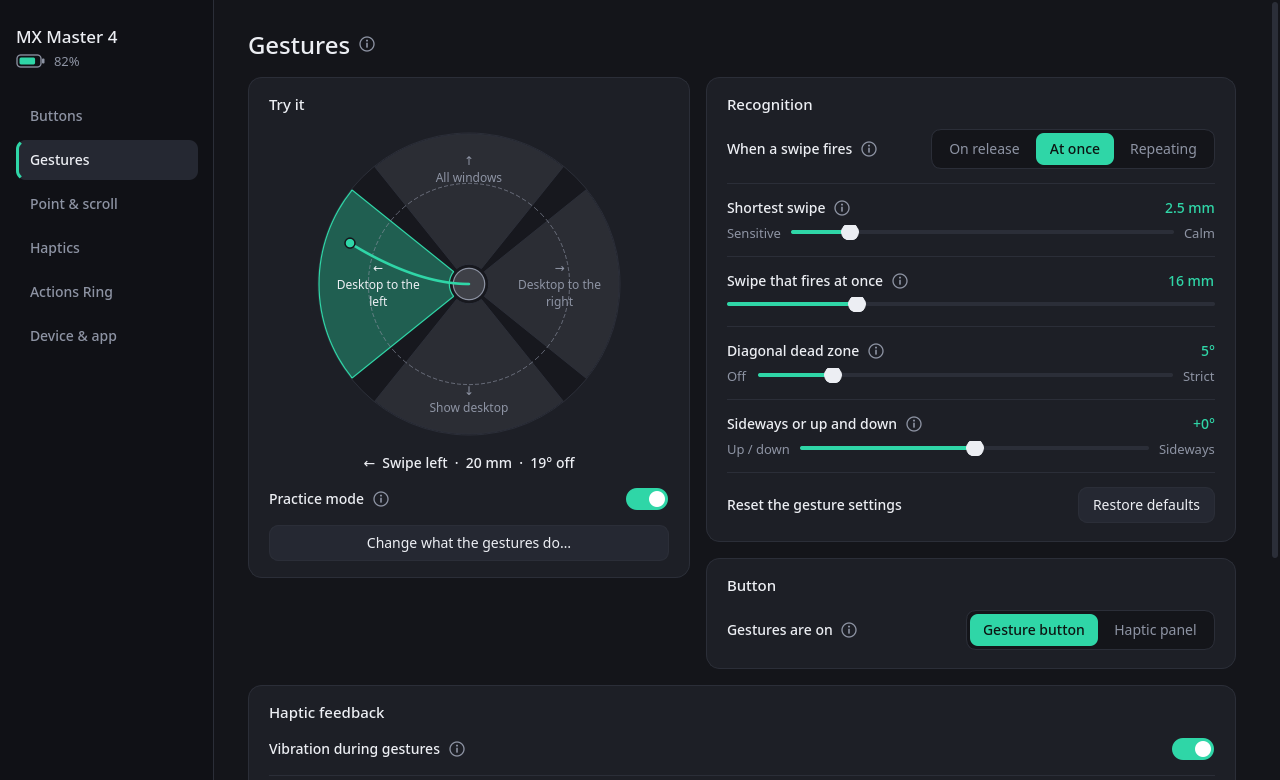Click the MX Master 4 device name

coord(67,37)
